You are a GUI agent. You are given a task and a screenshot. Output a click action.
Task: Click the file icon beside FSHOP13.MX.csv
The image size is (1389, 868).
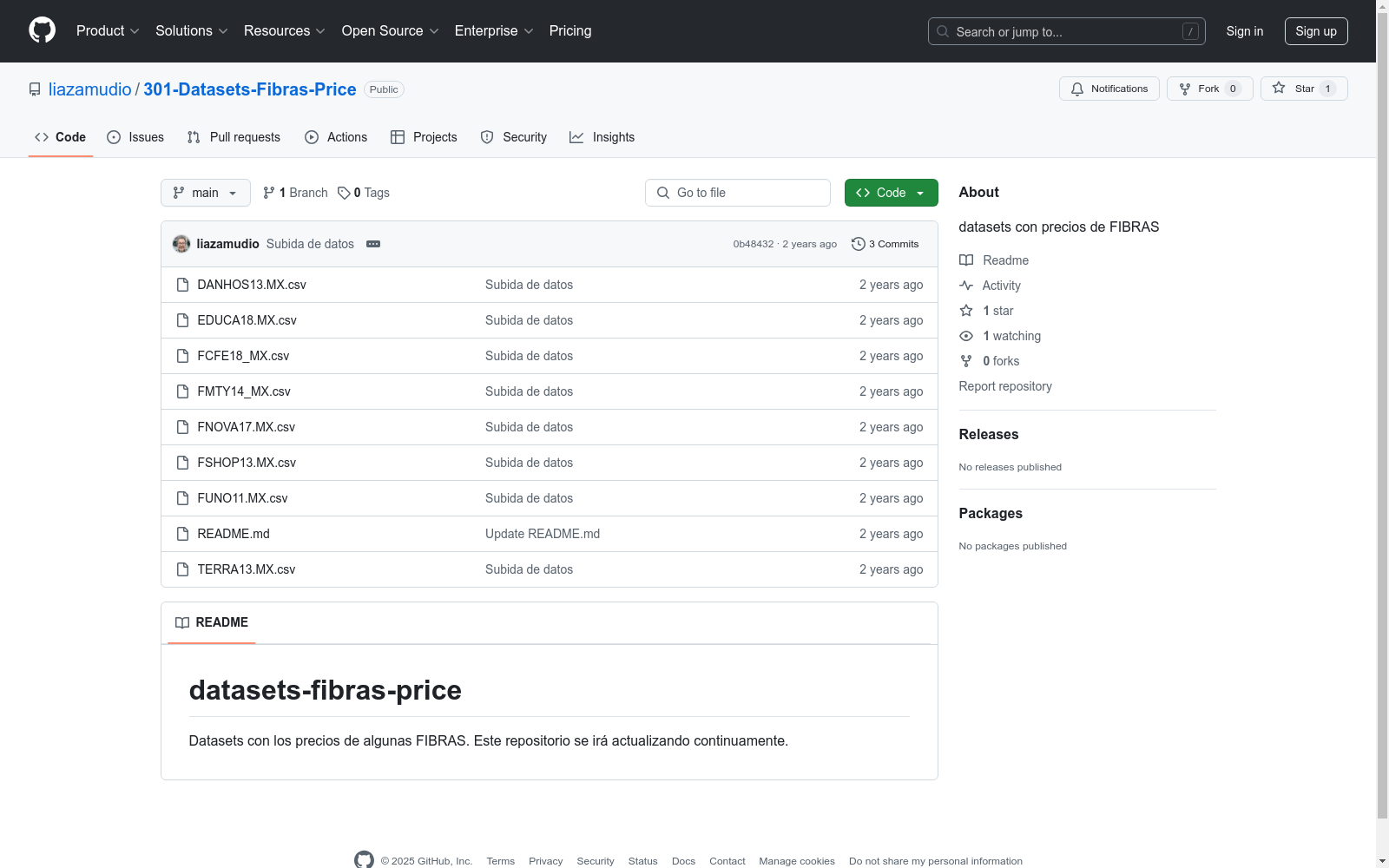pos(182,463)
